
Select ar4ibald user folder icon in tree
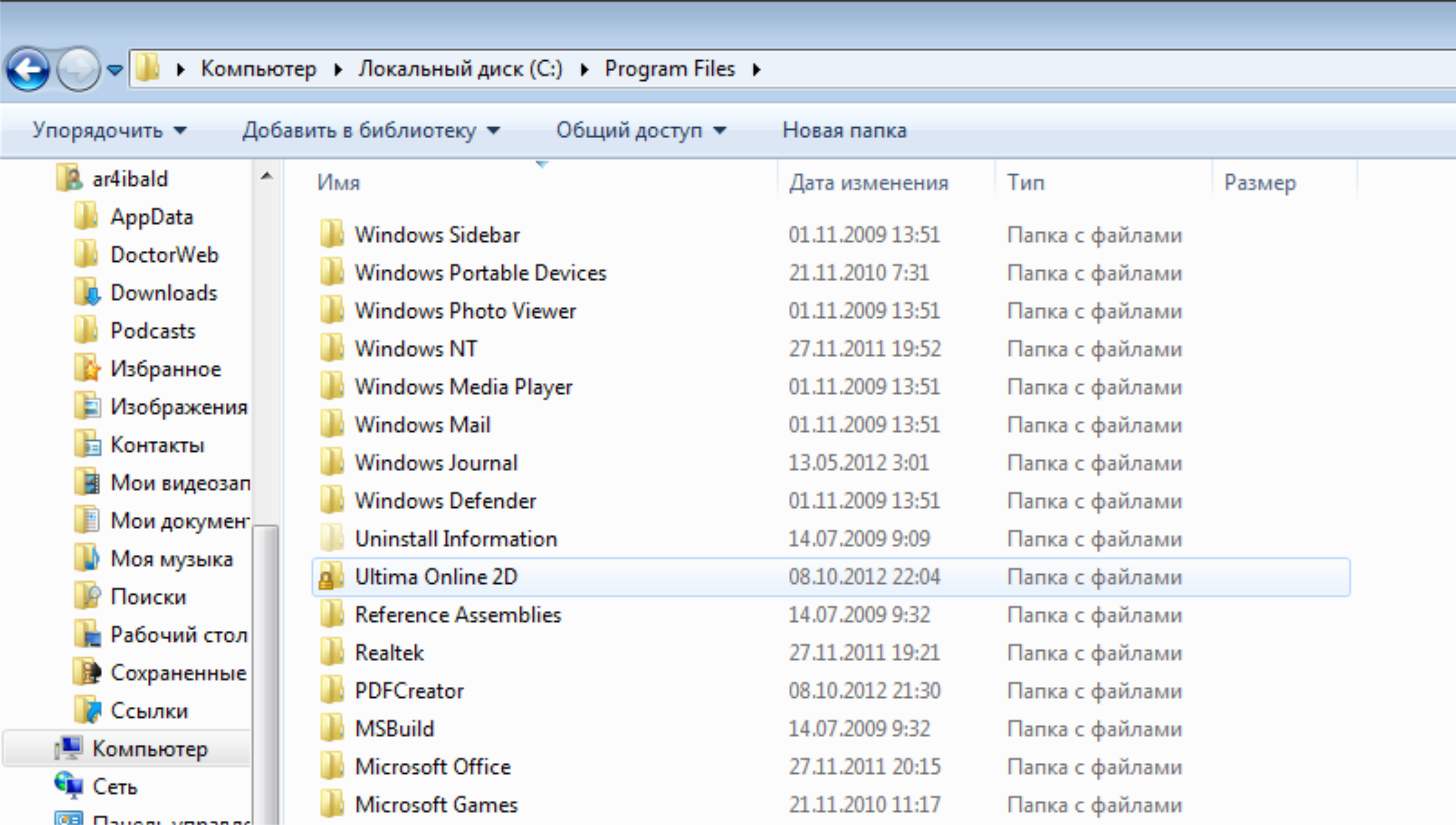click(70, 178)
